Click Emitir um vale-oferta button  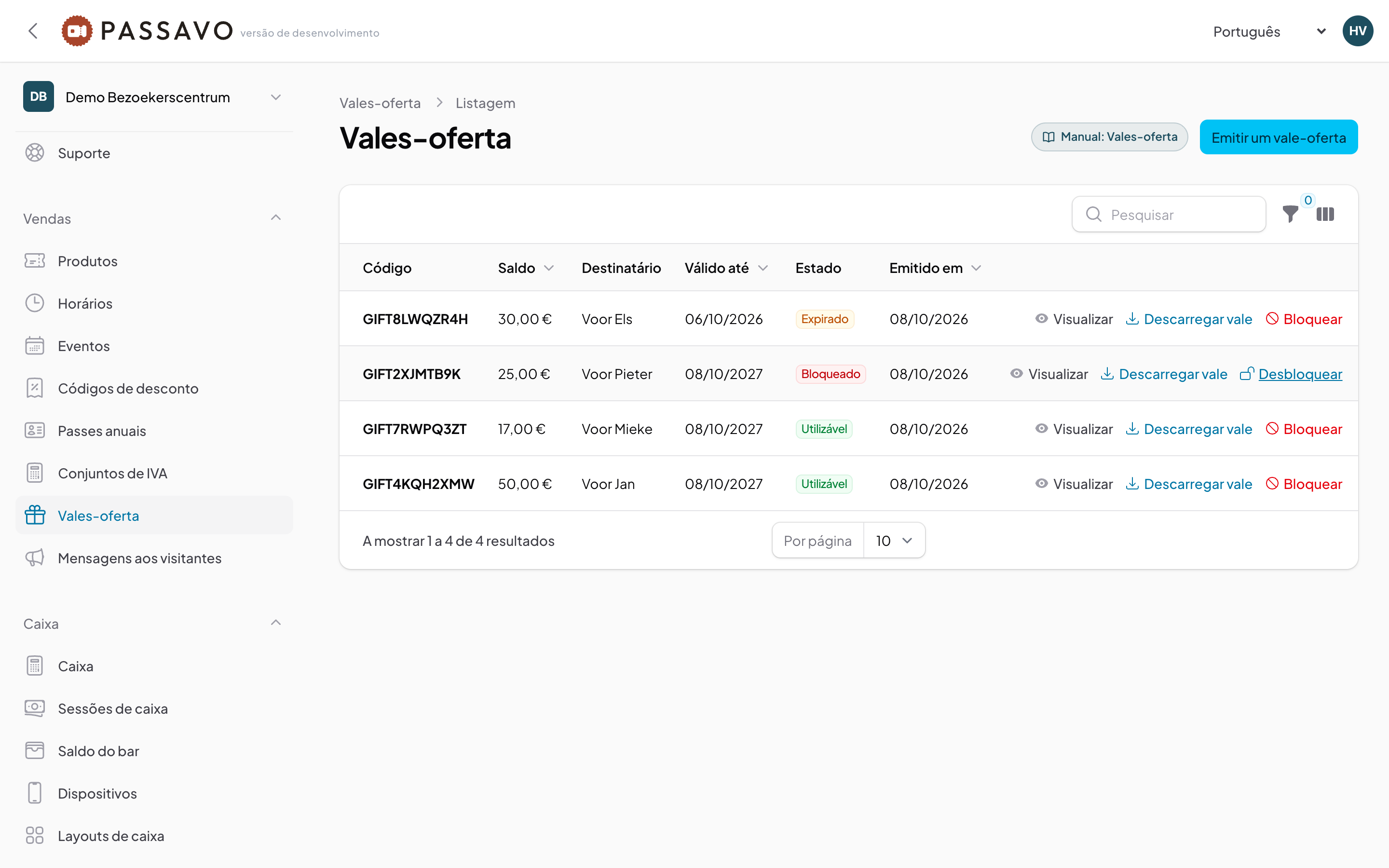(x=1278, y=137)
